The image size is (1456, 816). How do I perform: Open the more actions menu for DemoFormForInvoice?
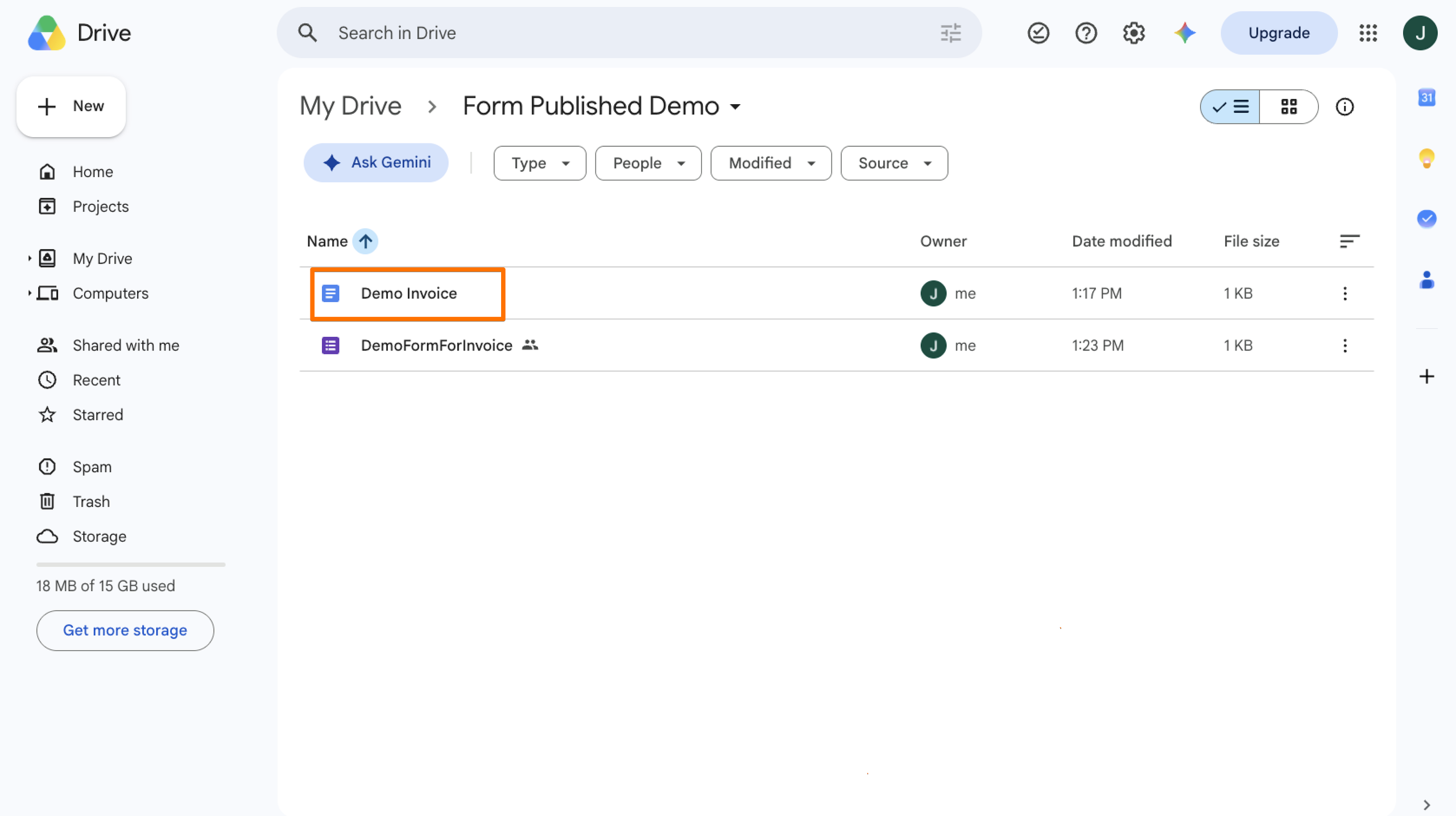point(1345,345)
